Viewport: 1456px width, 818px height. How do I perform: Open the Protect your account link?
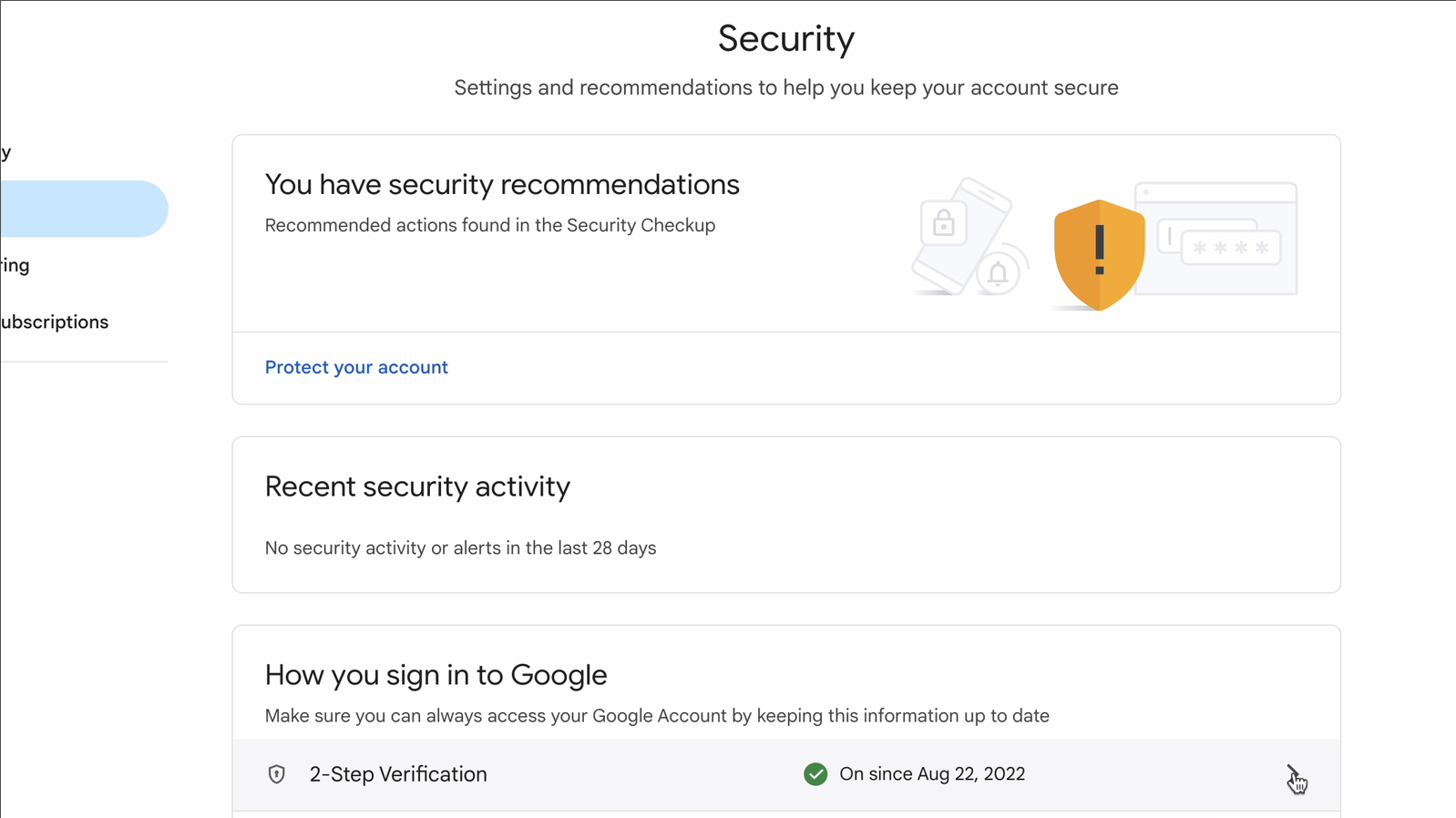[x=356, y=367]
